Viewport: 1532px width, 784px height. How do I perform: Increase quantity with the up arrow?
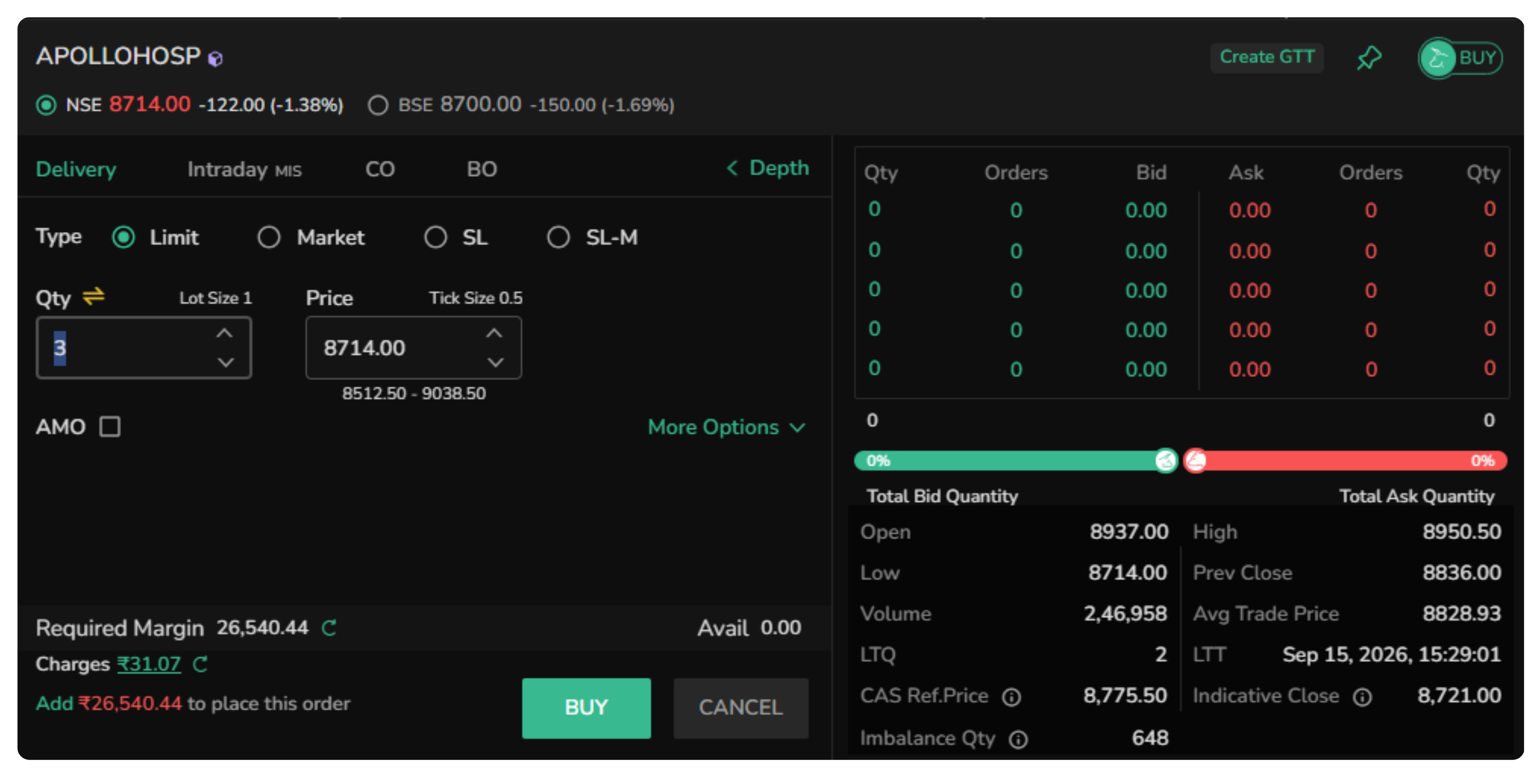tap(224, 333)
